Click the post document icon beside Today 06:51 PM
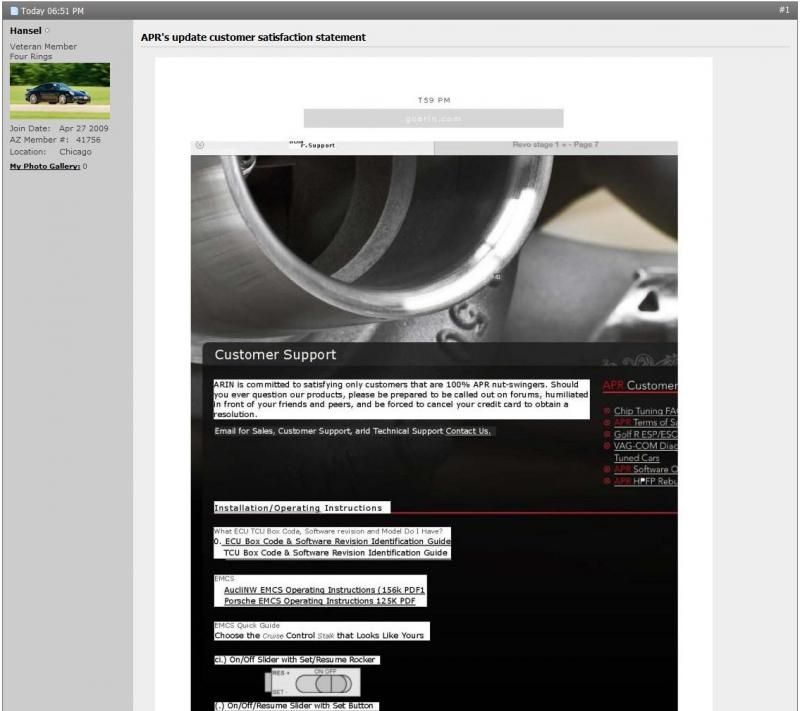The width and height of the screenshot is (800, 711). [x=14, y=11]
